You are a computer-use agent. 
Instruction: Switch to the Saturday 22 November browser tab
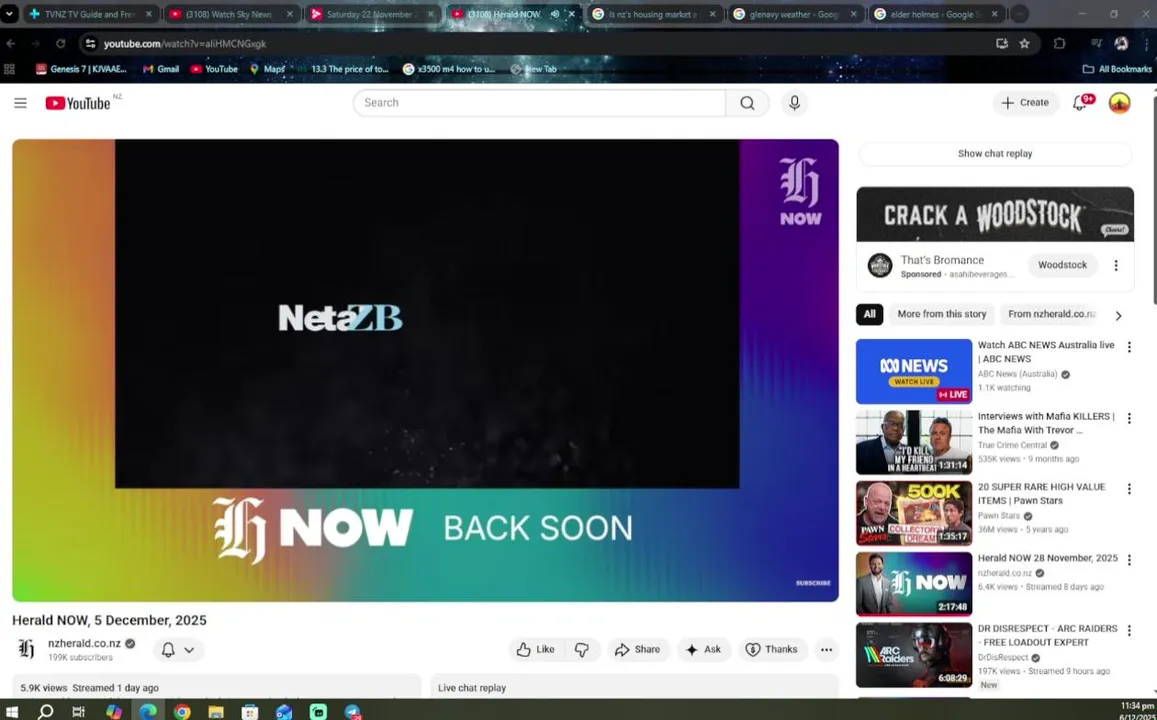point(373,14)
